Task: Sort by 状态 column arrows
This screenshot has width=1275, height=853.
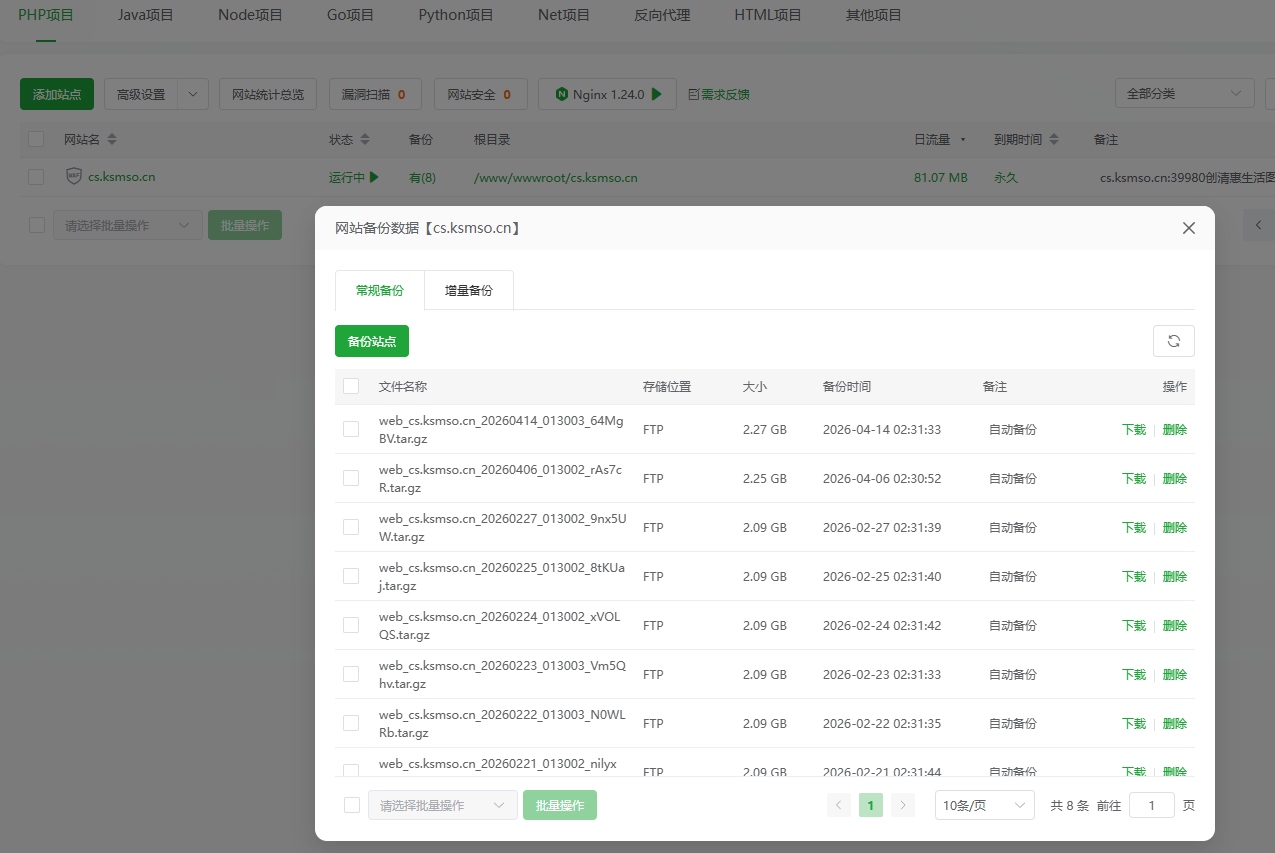Action: coord(365,139)
